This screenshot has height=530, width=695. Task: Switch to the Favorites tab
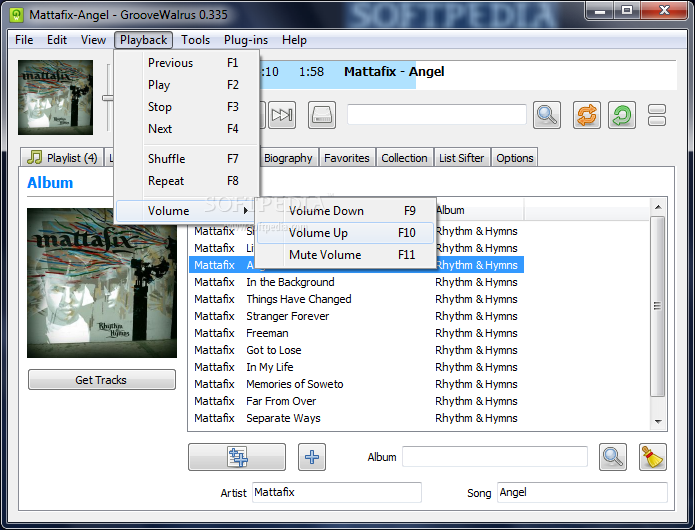[347, 158]
